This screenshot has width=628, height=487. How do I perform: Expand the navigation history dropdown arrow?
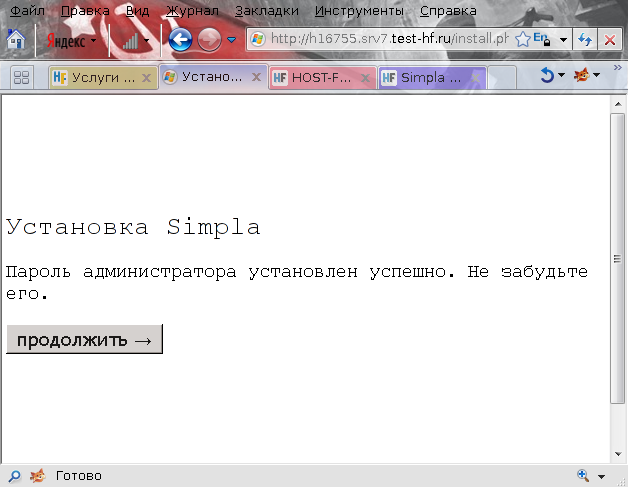pyautogui.click(x=232, y=41)
